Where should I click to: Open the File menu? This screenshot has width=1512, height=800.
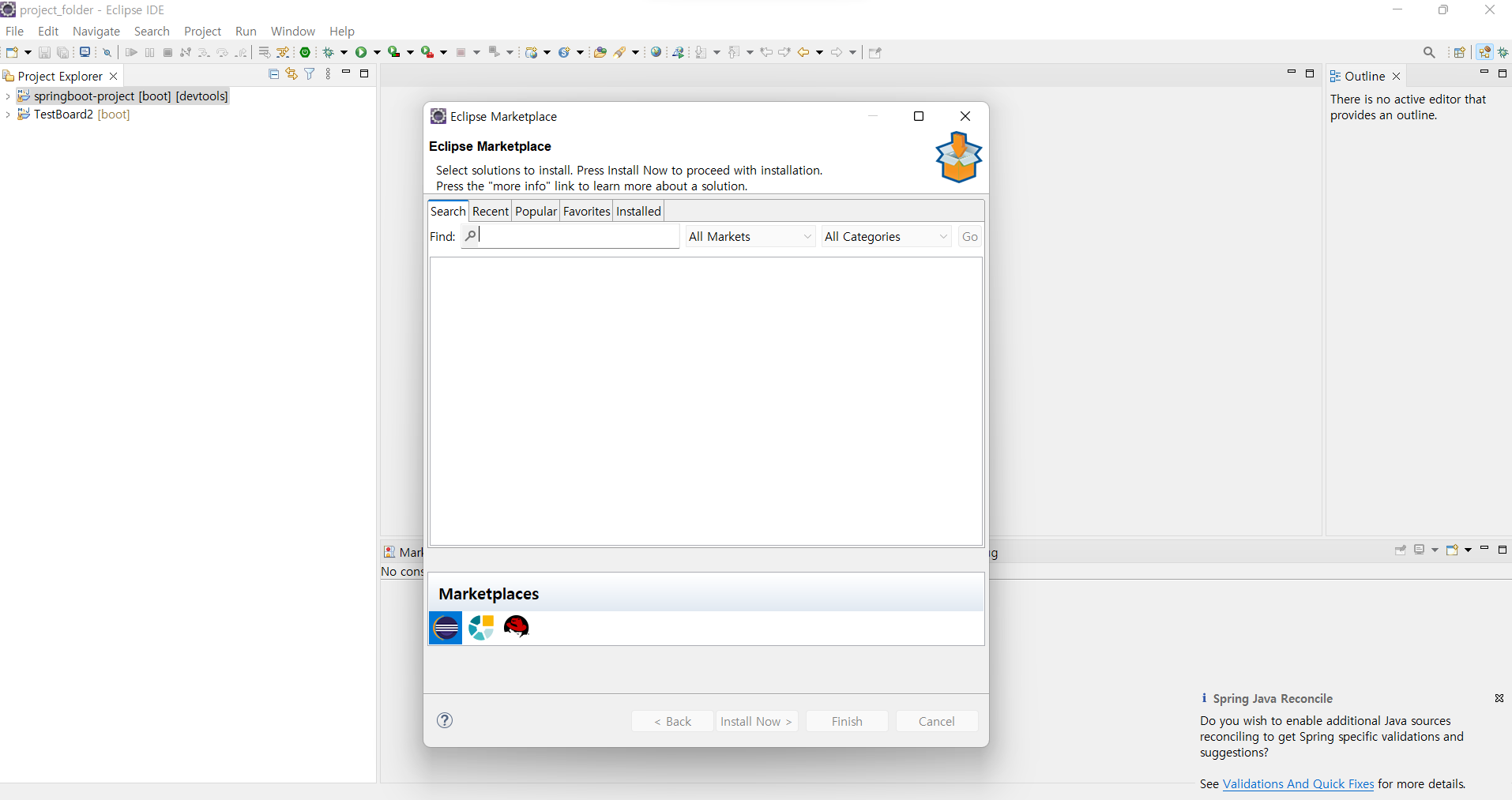tap(14, 31)
